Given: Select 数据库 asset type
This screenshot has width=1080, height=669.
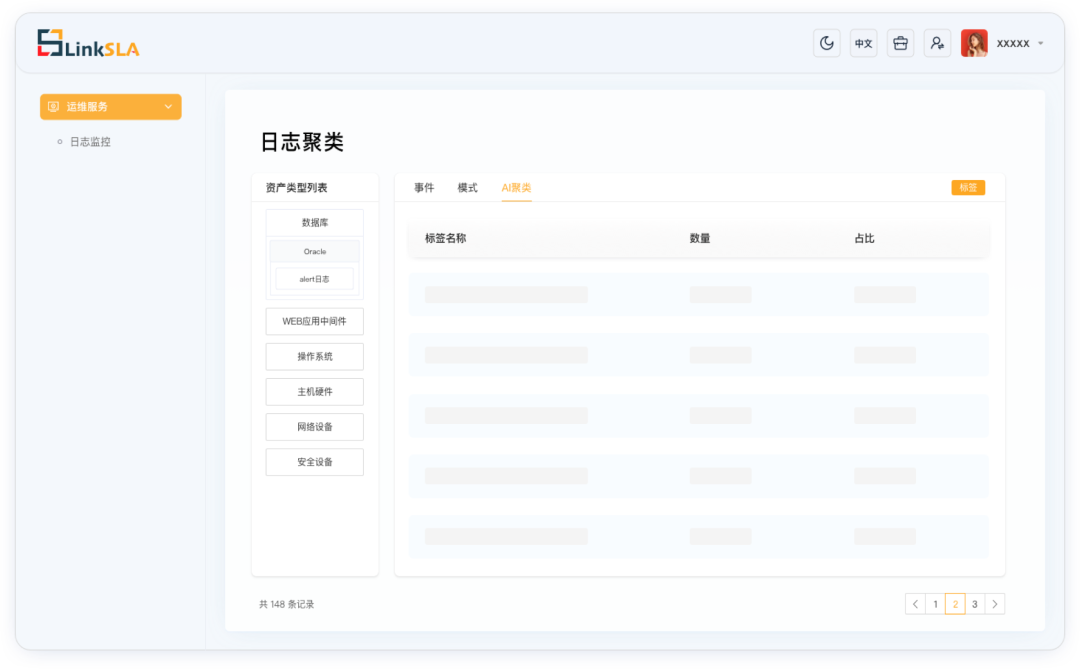Looking at the screenshot, I should (315, 223).
